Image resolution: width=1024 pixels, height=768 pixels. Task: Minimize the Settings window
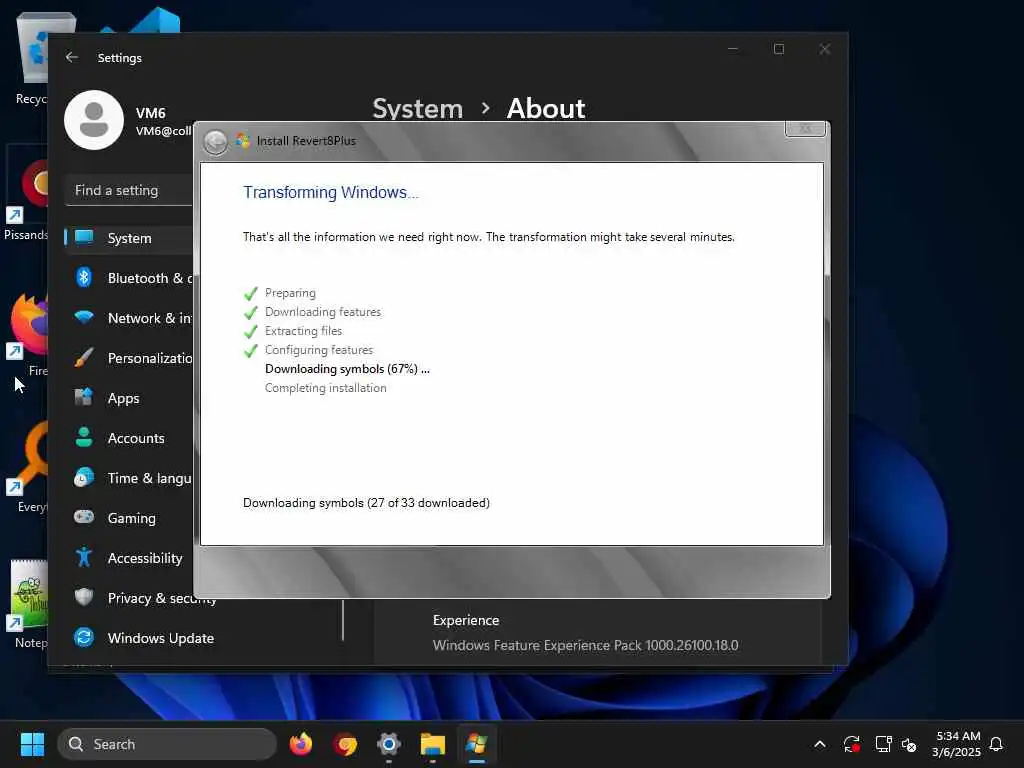pos(733,49)
